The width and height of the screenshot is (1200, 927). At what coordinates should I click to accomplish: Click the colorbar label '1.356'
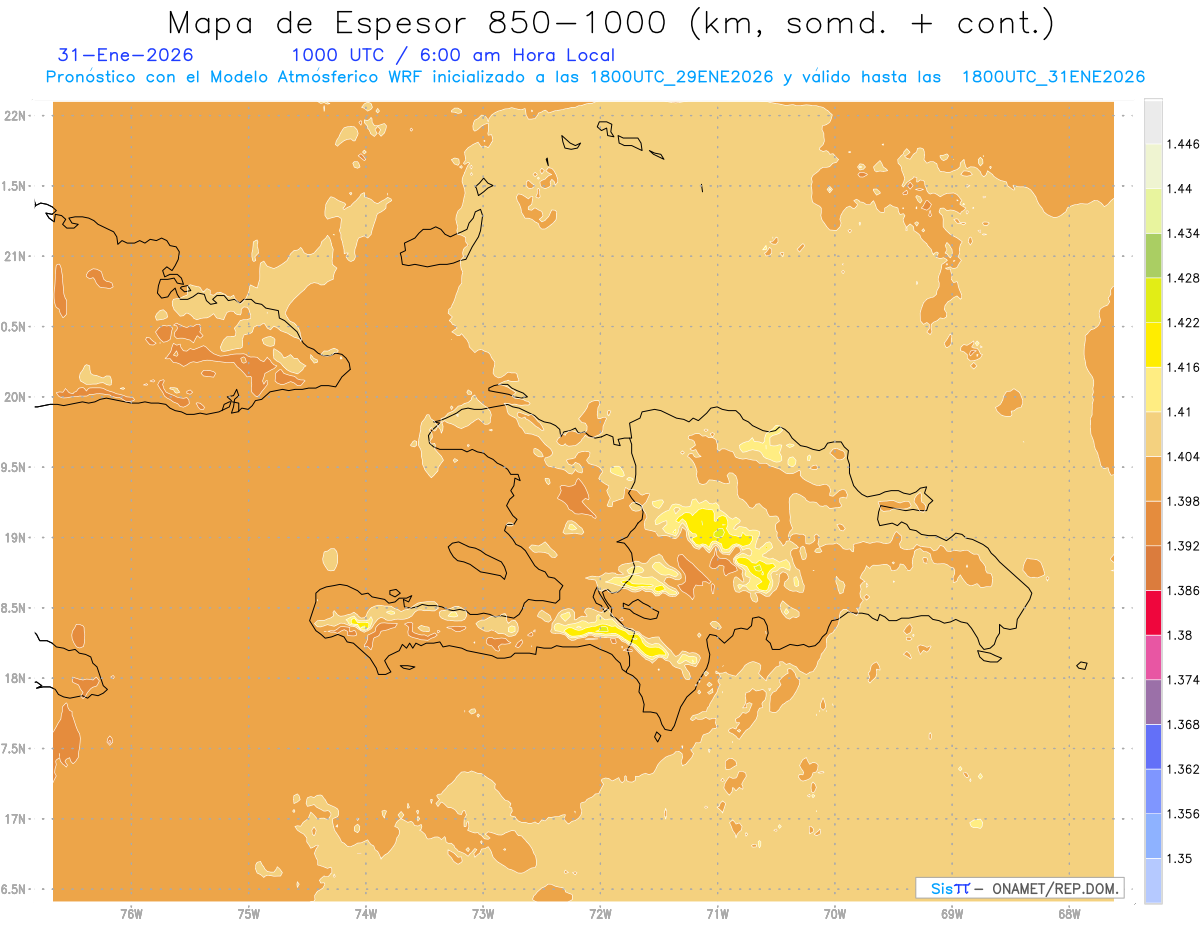click(x=1183, y=814)
